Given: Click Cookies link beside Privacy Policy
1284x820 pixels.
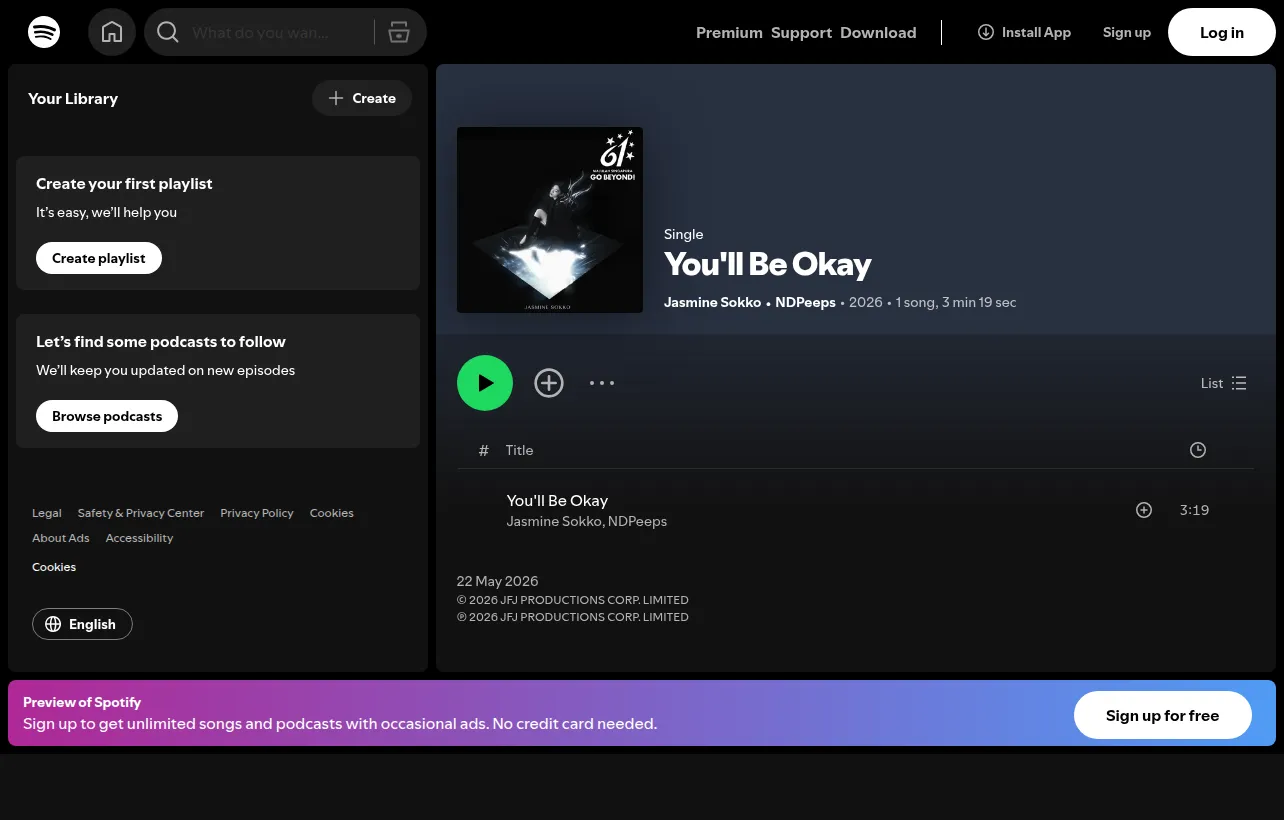Looking at the screenshot, I should 332,513.
